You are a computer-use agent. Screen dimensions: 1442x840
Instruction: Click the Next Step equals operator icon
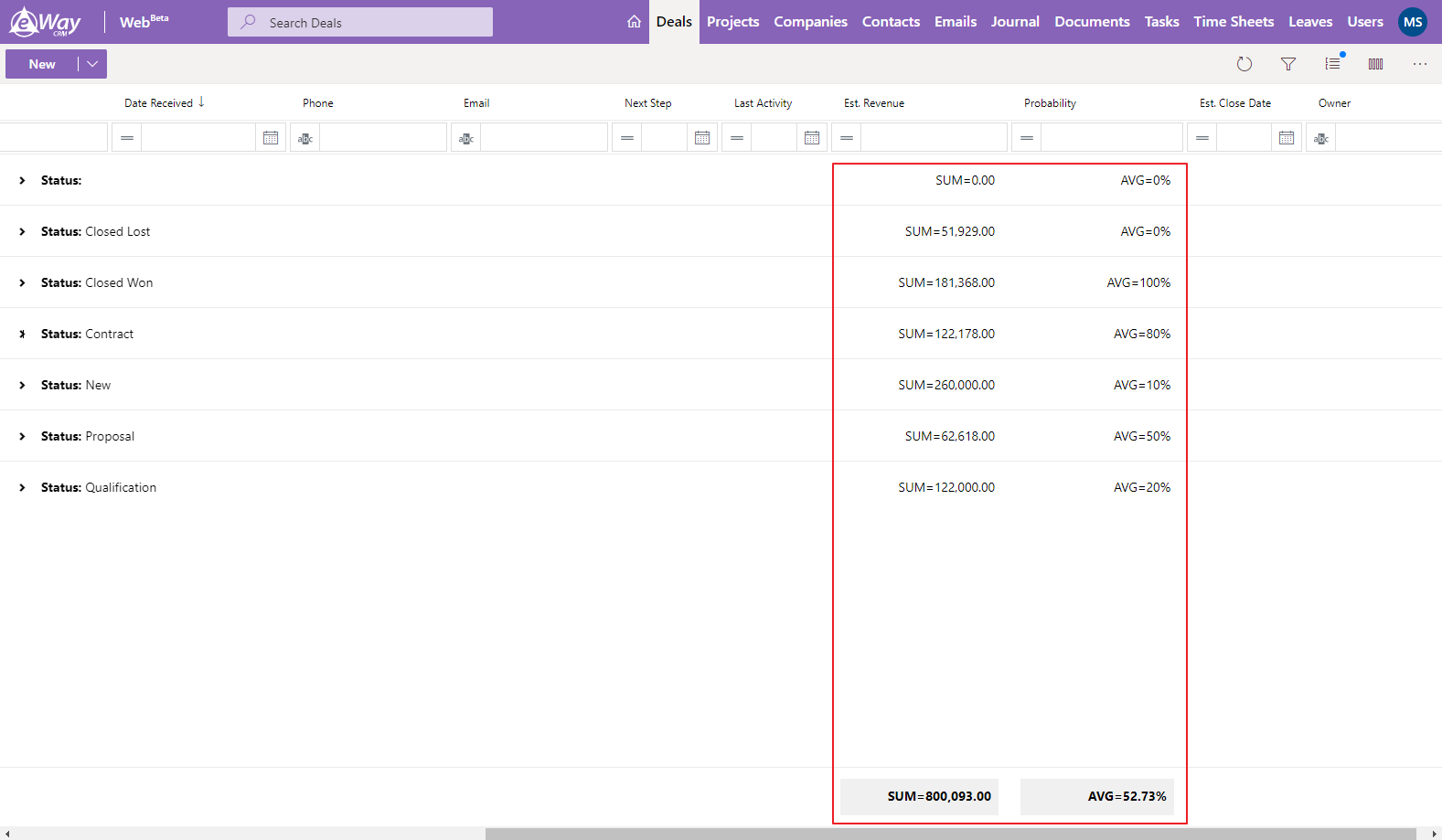tap(627, 138)
